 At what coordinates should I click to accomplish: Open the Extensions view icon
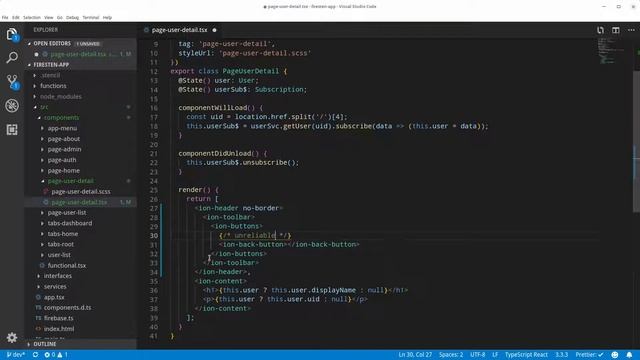12,130
